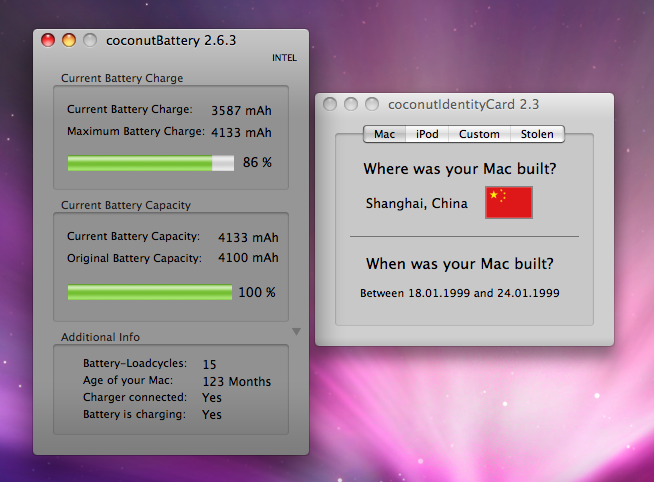
Task: Click the 123 Months age value
Action: 236,382
